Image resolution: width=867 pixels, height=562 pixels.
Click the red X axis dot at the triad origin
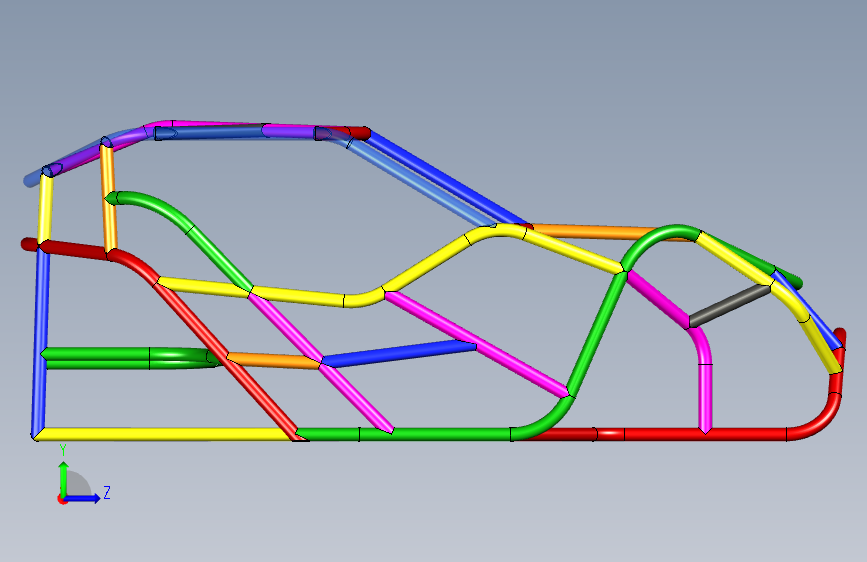pyautogui.click(x=61, y=499)
